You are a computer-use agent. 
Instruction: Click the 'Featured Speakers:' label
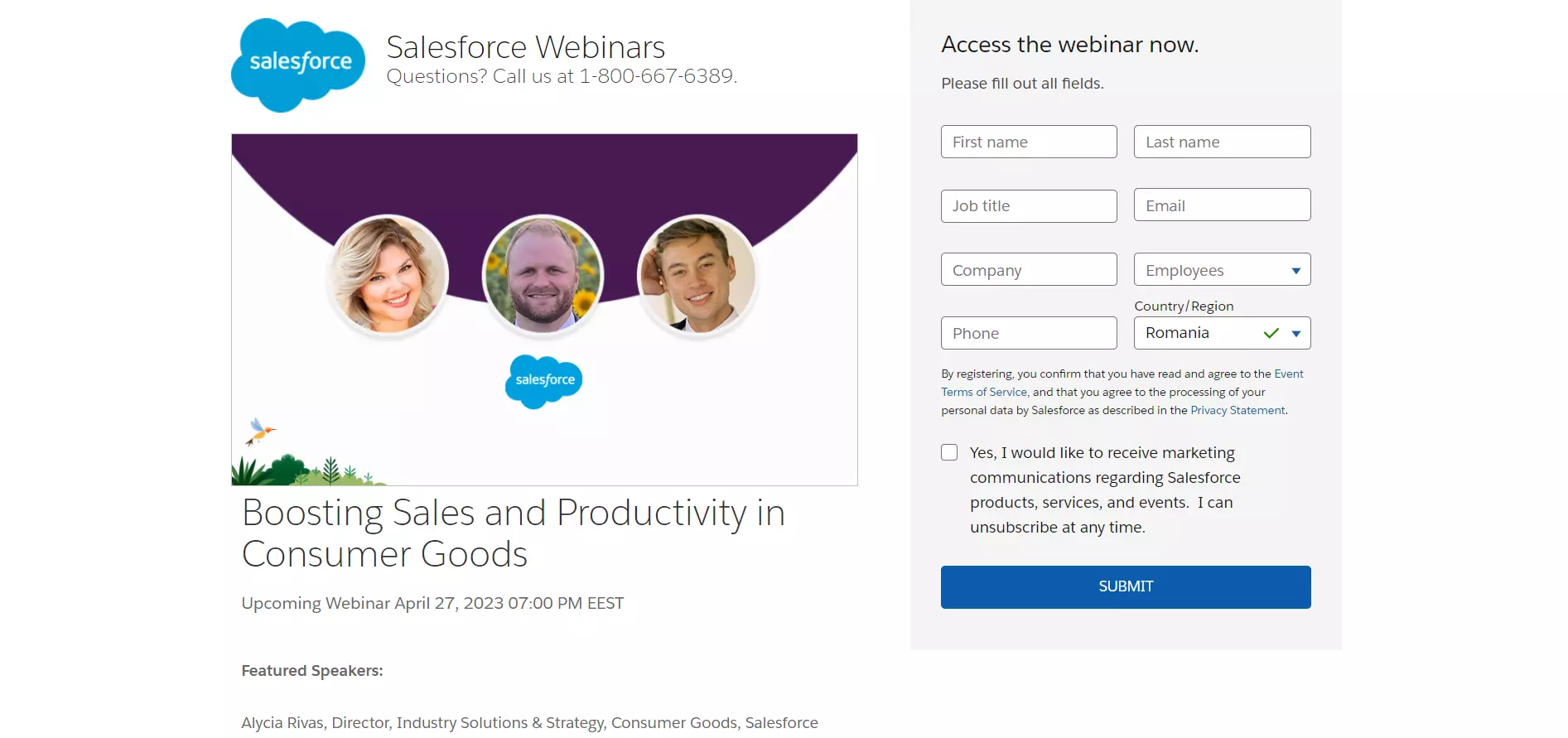coord(312,670)
